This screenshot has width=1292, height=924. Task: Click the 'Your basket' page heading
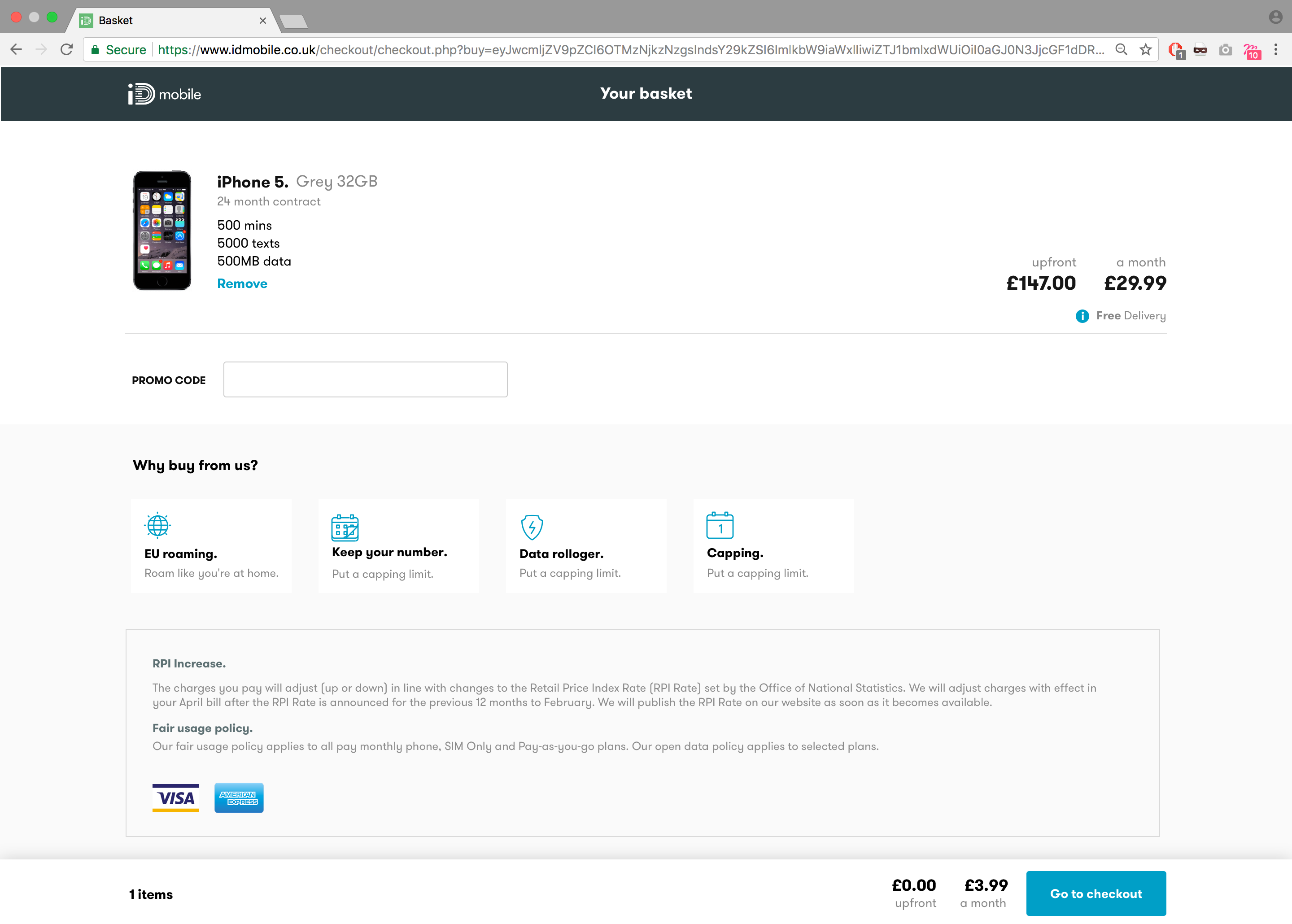tap(646, 93)
